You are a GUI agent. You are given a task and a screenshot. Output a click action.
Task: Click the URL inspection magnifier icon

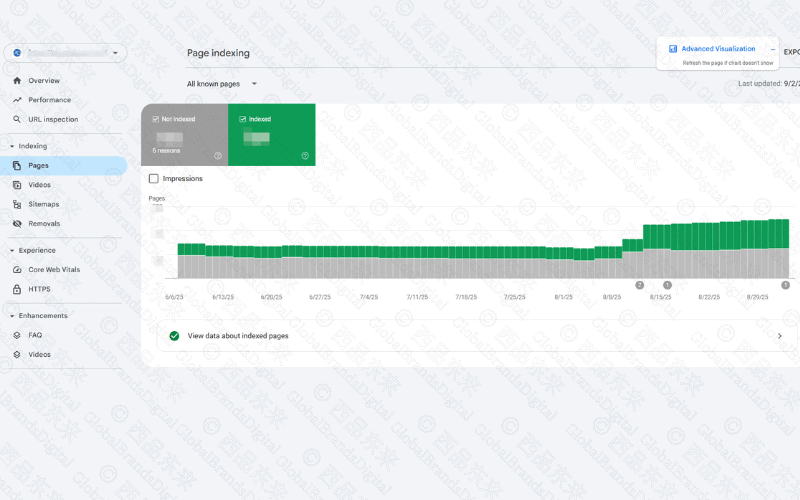tap(17, 119)
